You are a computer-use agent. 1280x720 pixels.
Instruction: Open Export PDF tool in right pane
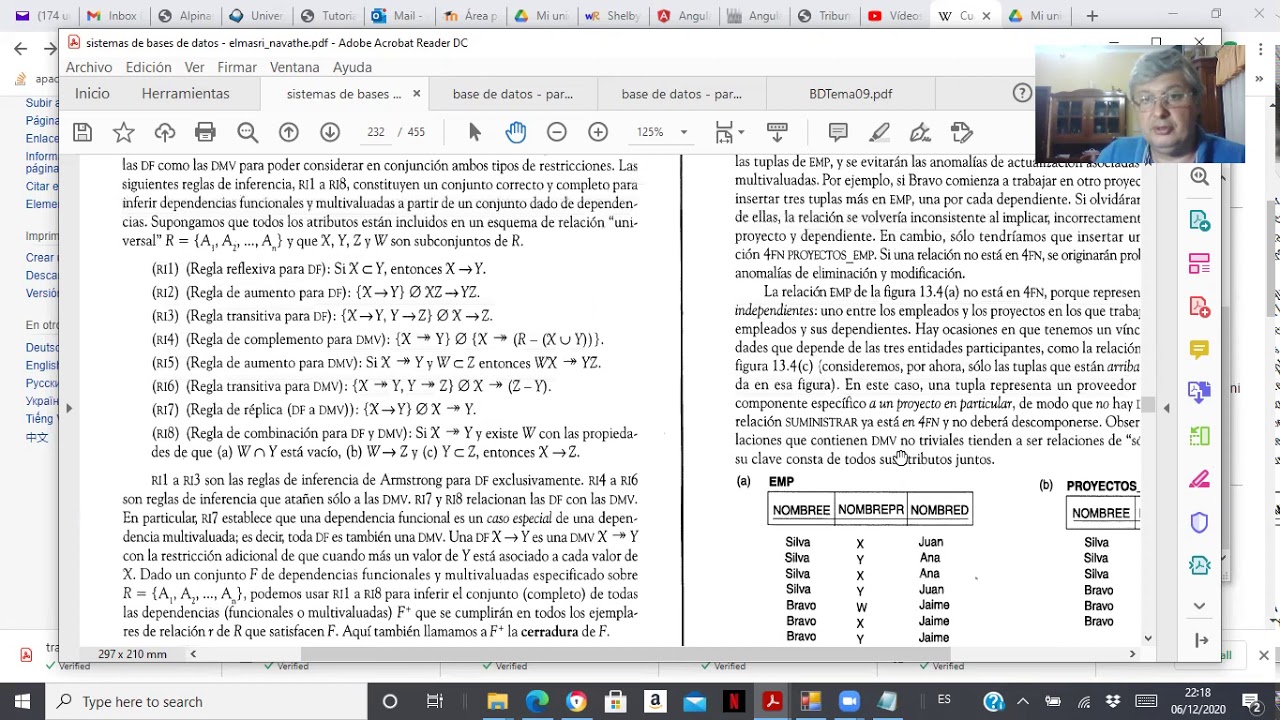tap(1199, 220)
